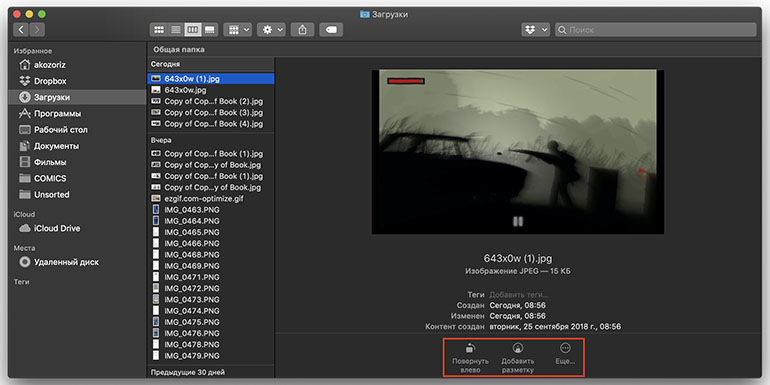The image size is (770, 385).
Task: Select IMG_0474.PNG file
Action: [211, 311]
